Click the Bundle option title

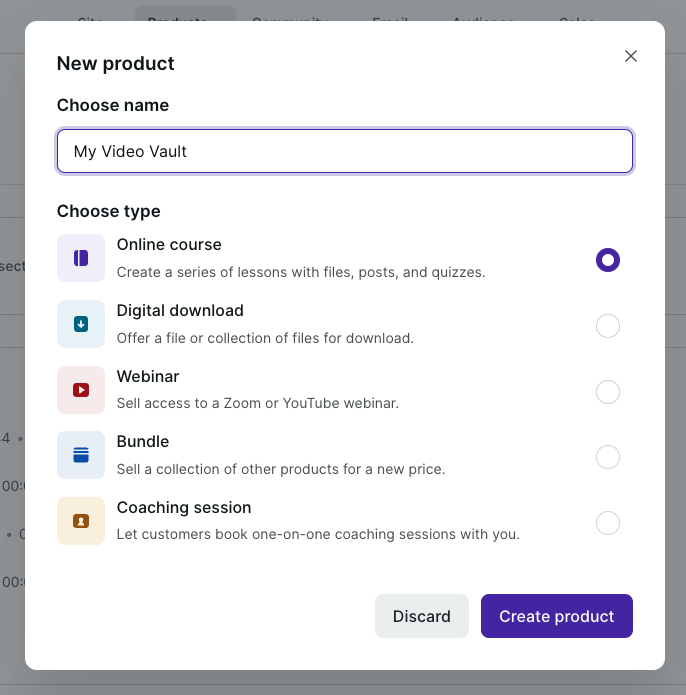click(x=143, y=442)
